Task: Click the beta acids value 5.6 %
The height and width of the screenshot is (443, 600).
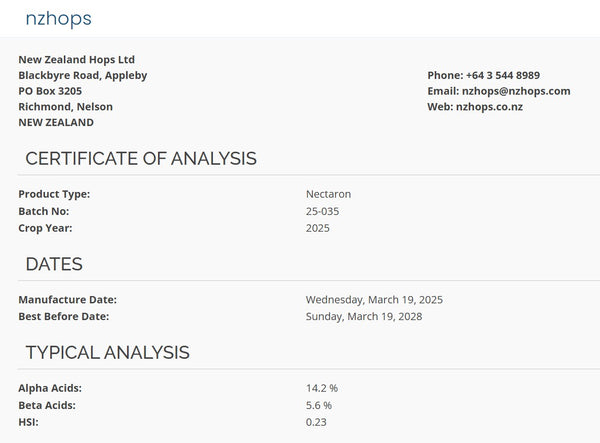Action: (319, 405)
